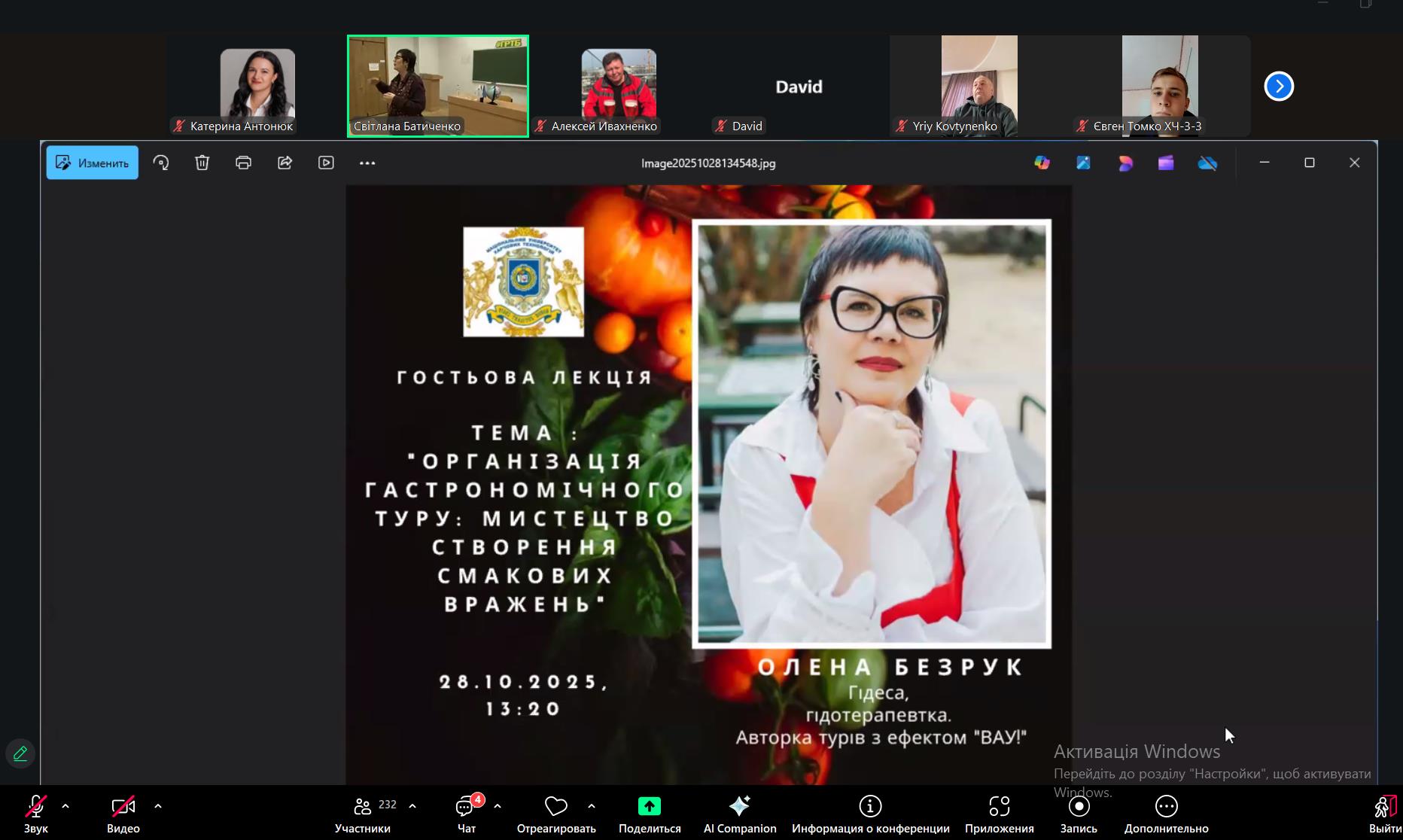The height and width of the screenshot is (840, 1403).
Task: Click the rotate image icon
Action: (x=161, y=163)
